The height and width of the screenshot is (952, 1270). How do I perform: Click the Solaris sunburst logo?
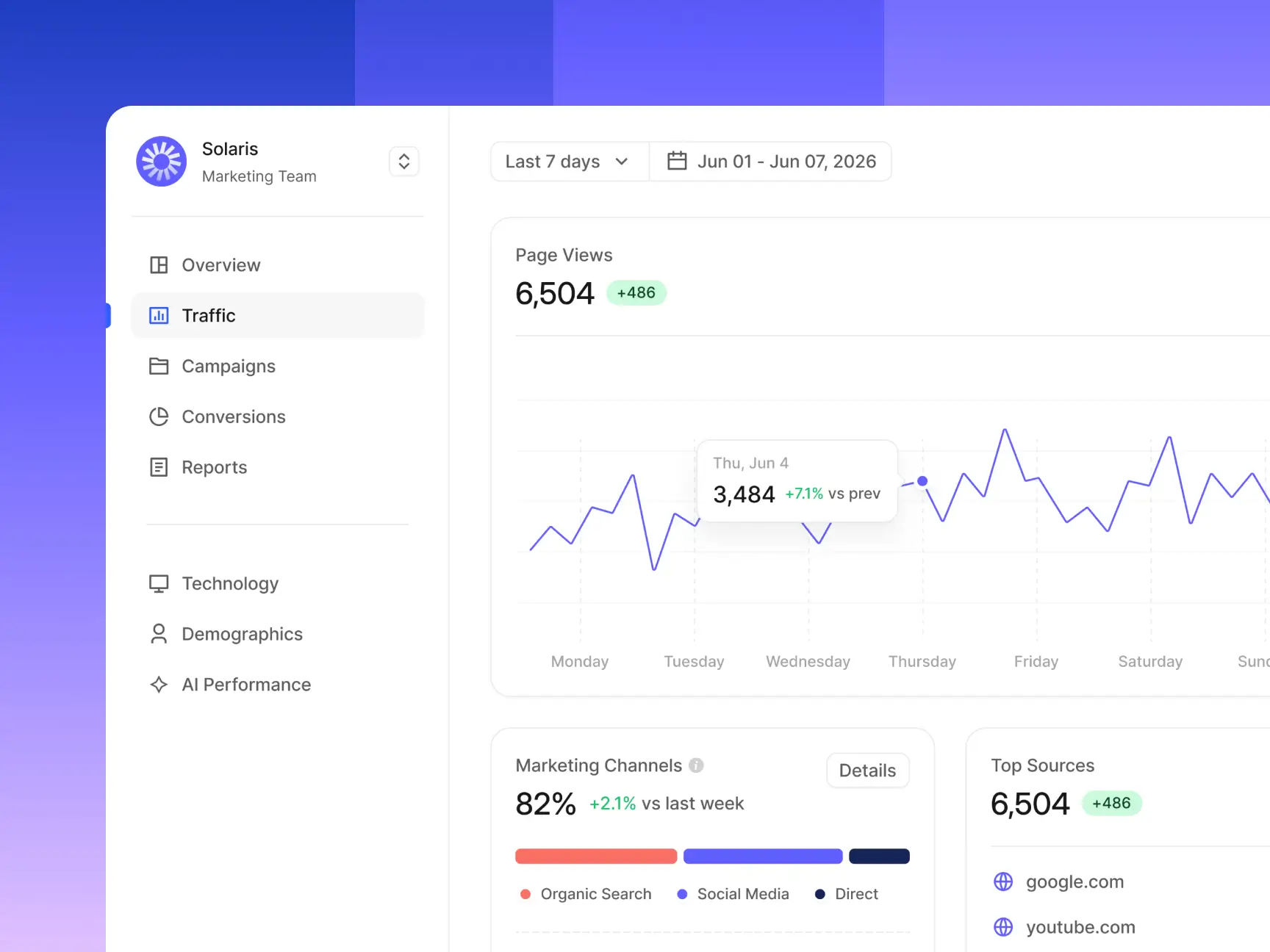(x=161, y=162)
